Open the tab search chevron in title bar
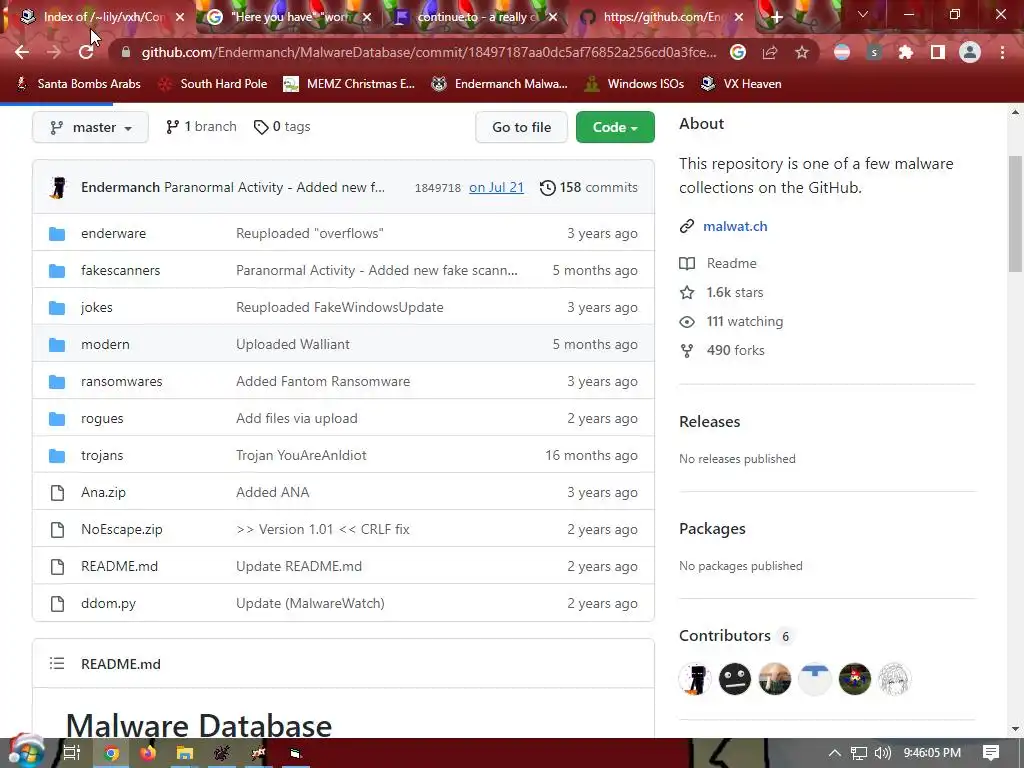The width and height of the screenshot is (1024, 768). (x=863, y=15)
